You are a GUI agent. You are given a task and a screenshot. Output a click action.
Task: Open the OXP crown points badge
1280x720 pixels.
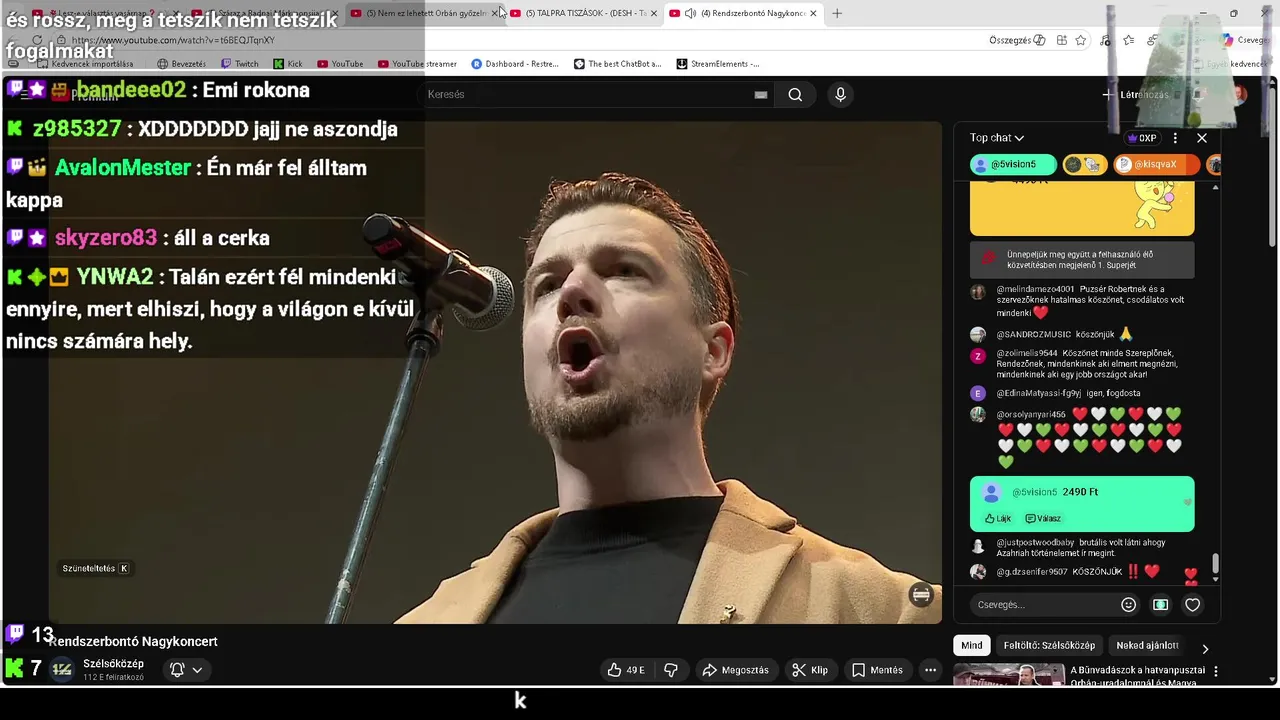(1142, 138)
